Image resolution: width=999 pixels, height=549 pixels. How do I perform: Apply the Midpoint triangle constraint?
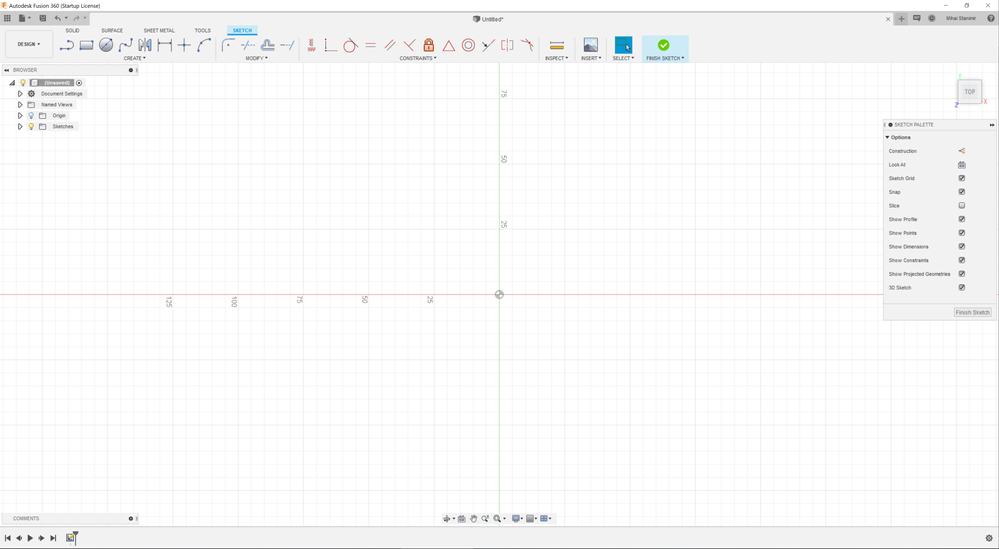pos(449,45)
